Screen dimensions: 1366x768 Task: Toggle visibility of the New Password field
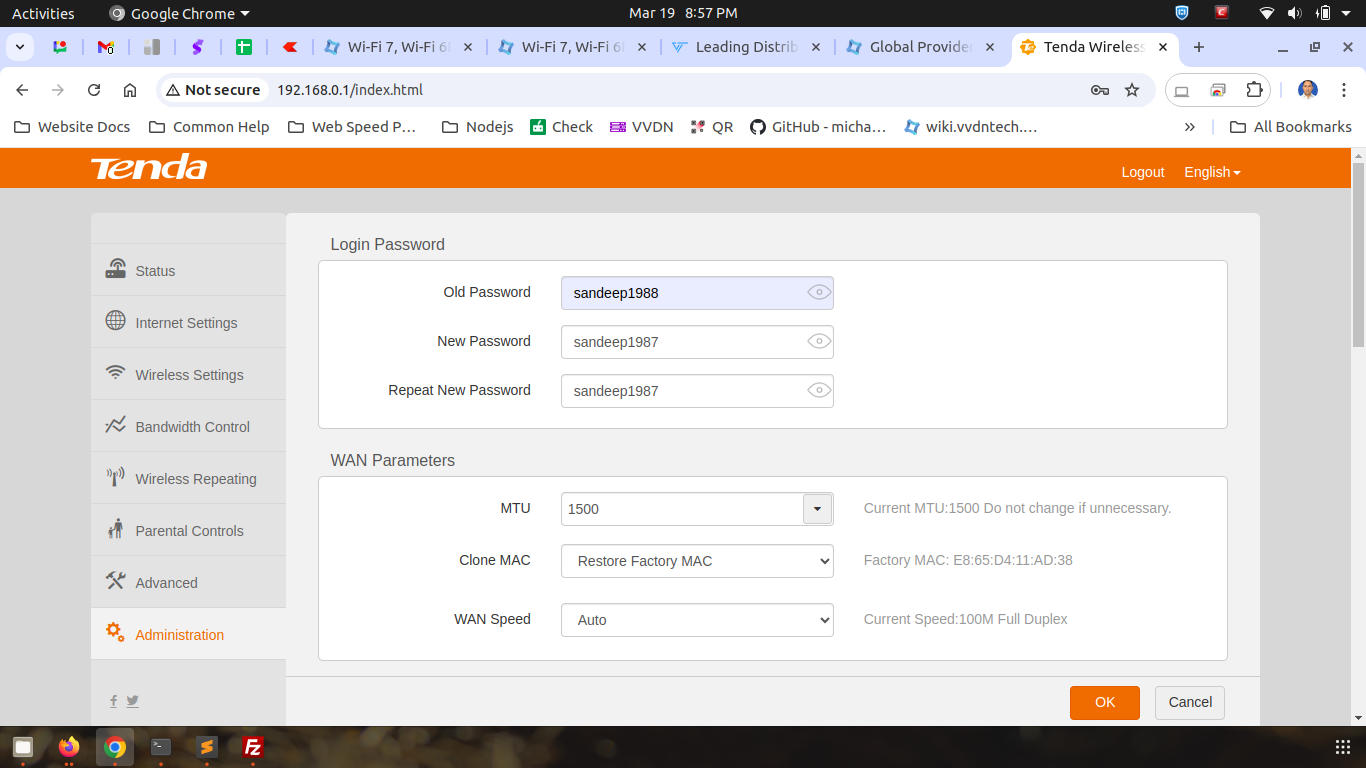click(x=818, y=342)
